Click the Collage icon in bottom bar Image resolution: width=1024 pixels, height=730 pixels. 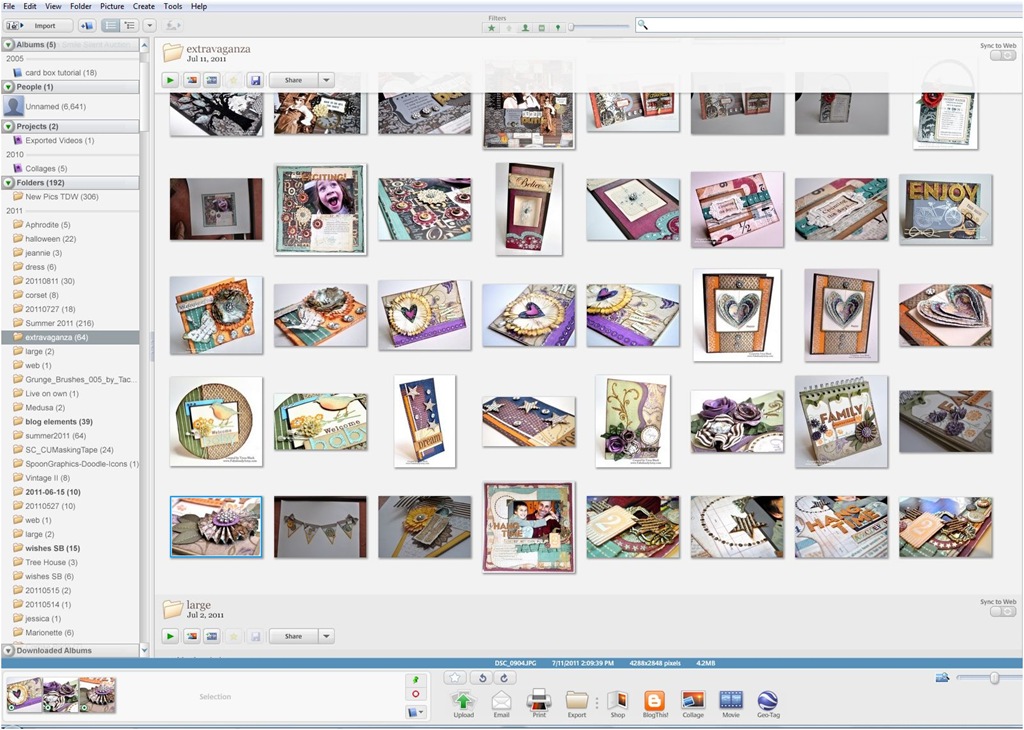click(693, 705)
